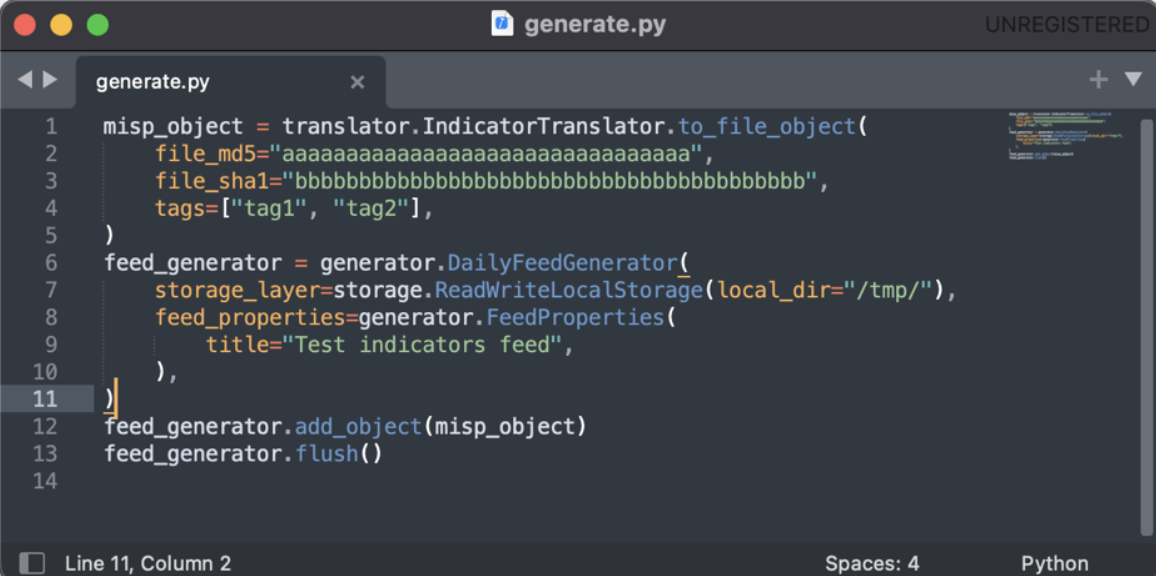This screenshot has width=1156, height=576.
Task: Place cursor on the flush() call
Action: (x=327, y=454)
